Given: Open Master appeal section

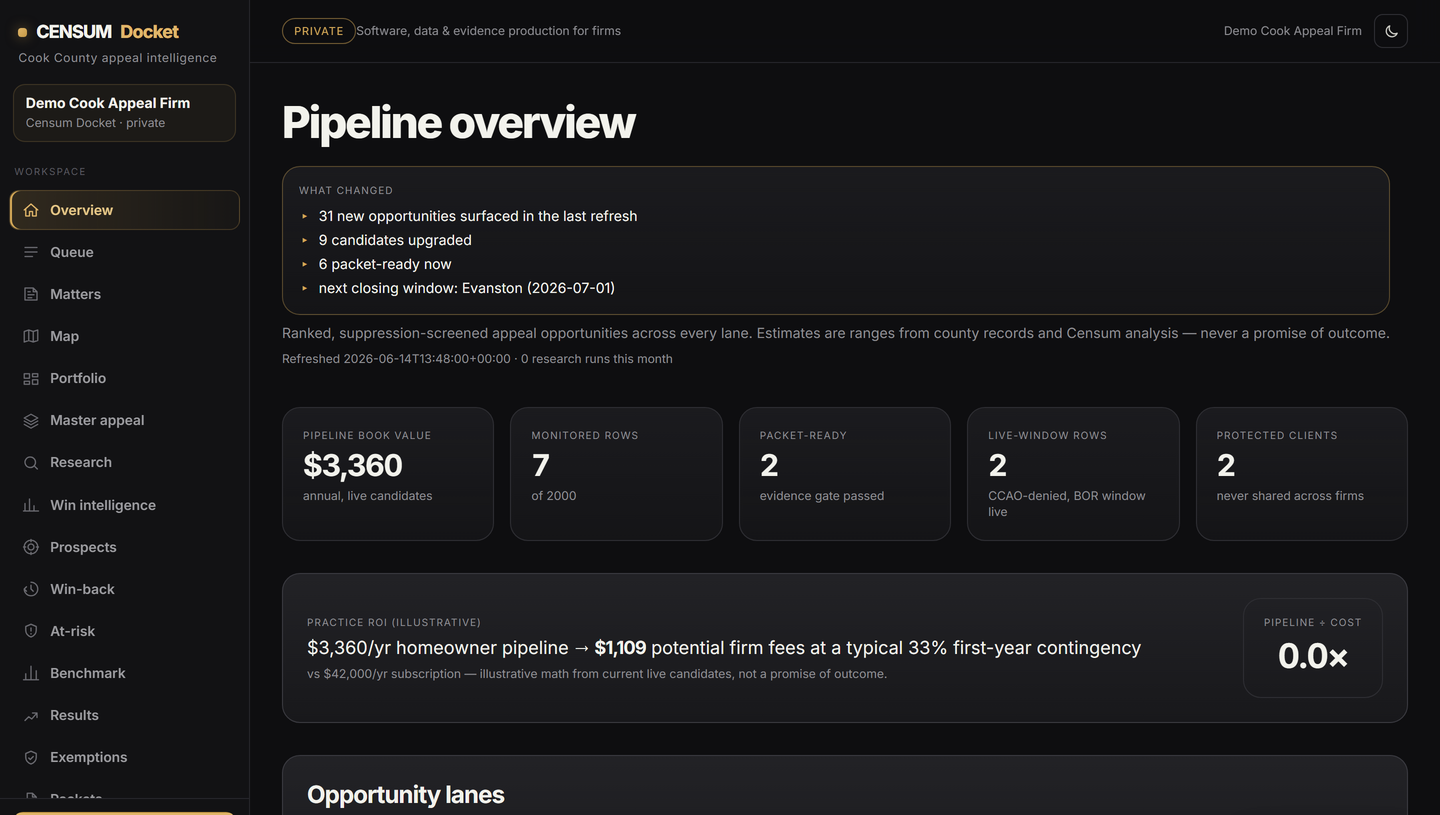Looking at the screenshot, I should (x=125, y=420).
